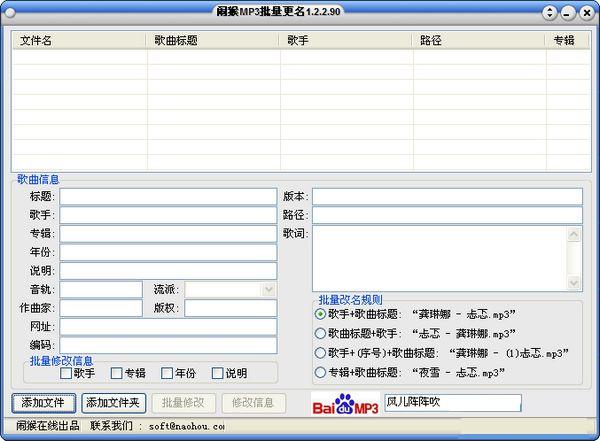The height and width of the screenshot is (441, 600).
Task: Sort by 歌手 column header
Action: click(x=345, y=41)
